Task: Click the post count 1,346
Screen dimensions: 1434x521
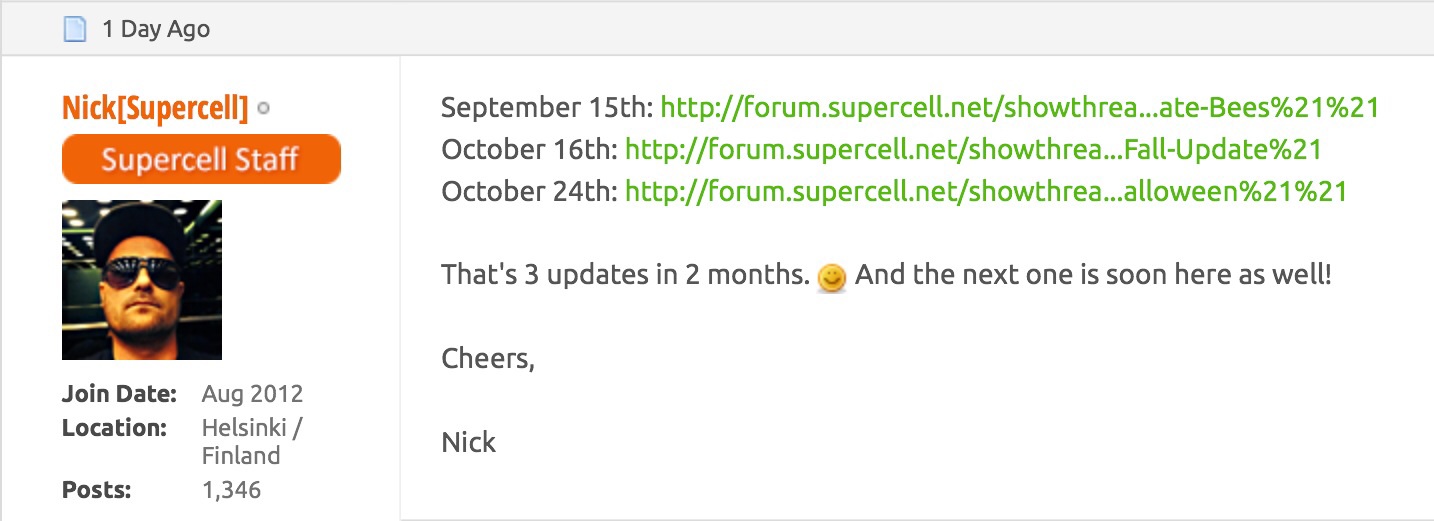Action: [231, 490]
